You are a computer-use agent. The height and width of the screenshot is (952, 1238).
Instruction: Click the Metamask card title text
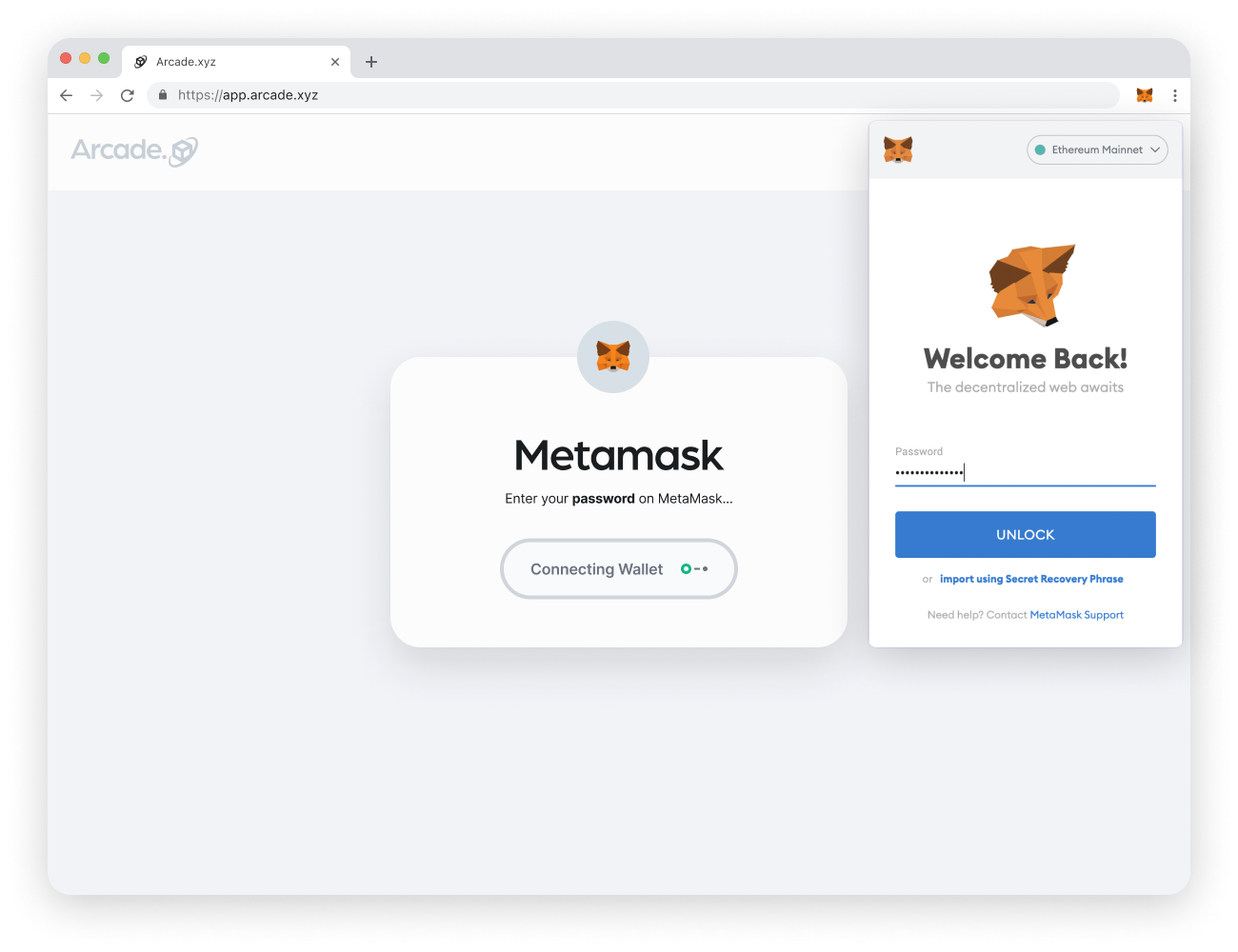(x=619, y=456)
